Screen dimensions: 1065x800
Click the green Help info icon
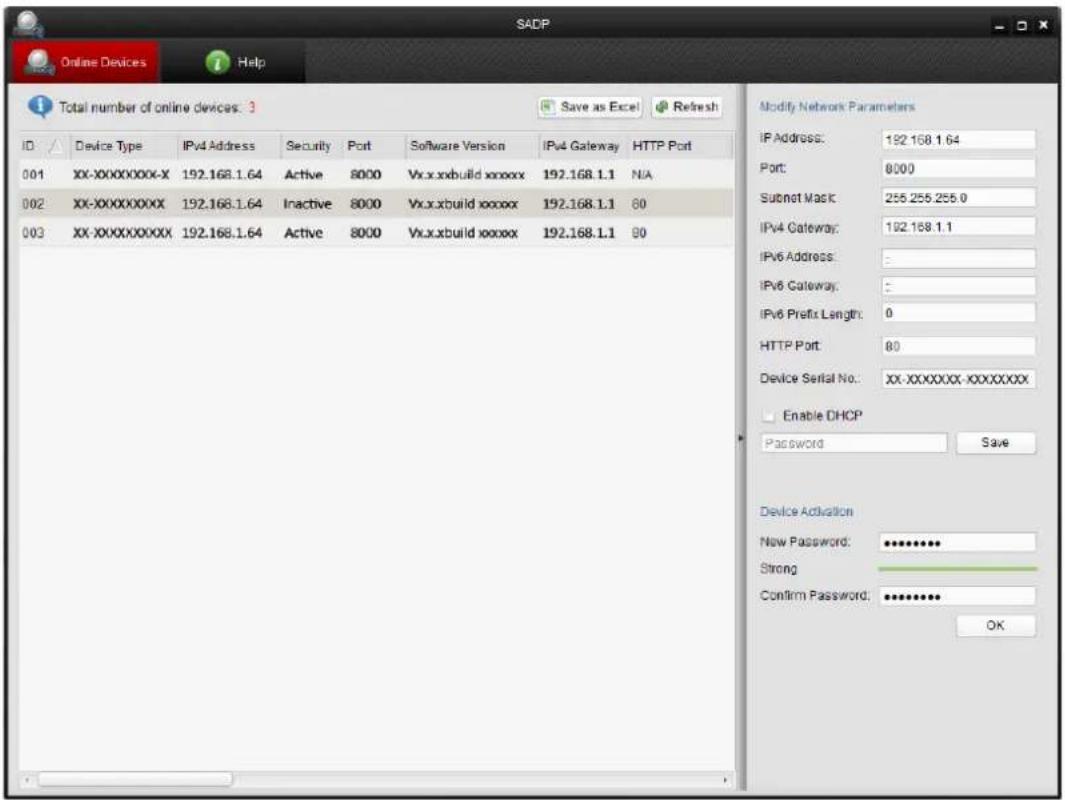click(x=217, y=62)
